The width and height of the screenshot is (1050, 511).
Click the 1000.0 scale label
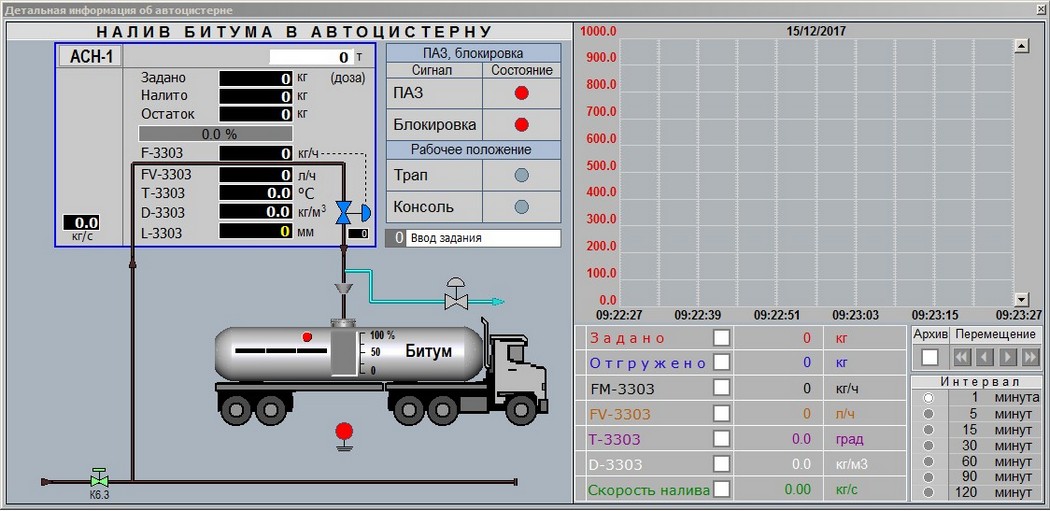[598, 31]
